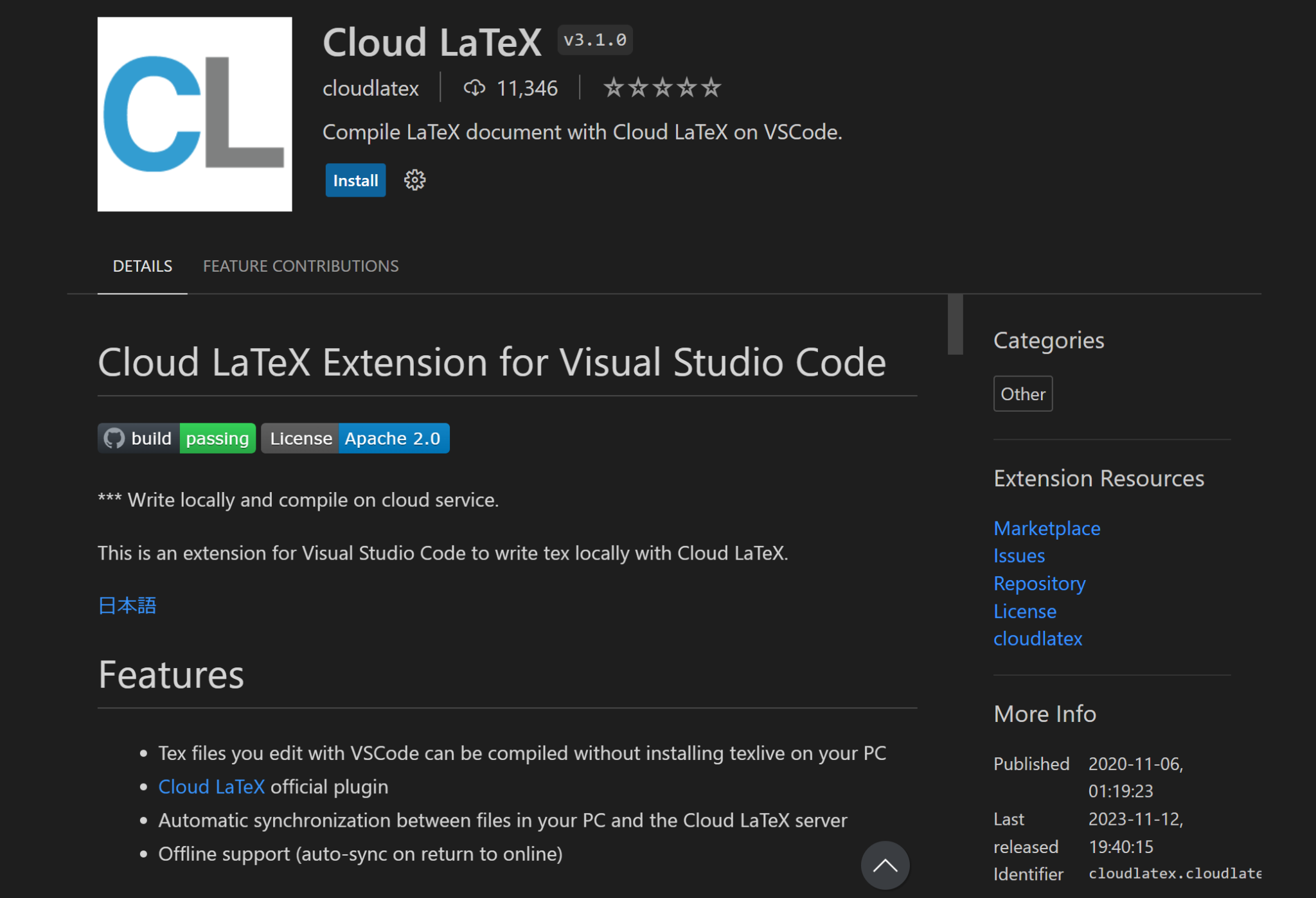
Task: Select the Other category tag
Action: (1022, 393)
